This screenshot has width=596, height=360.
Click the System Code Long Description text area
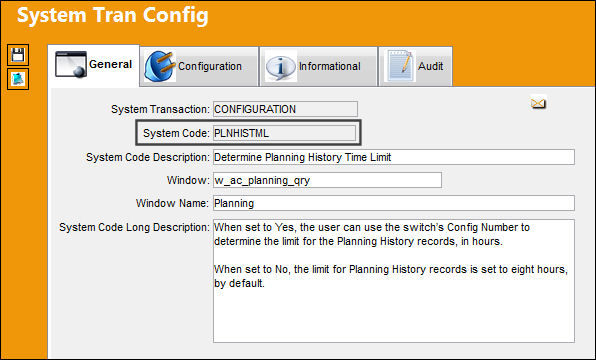394,281
